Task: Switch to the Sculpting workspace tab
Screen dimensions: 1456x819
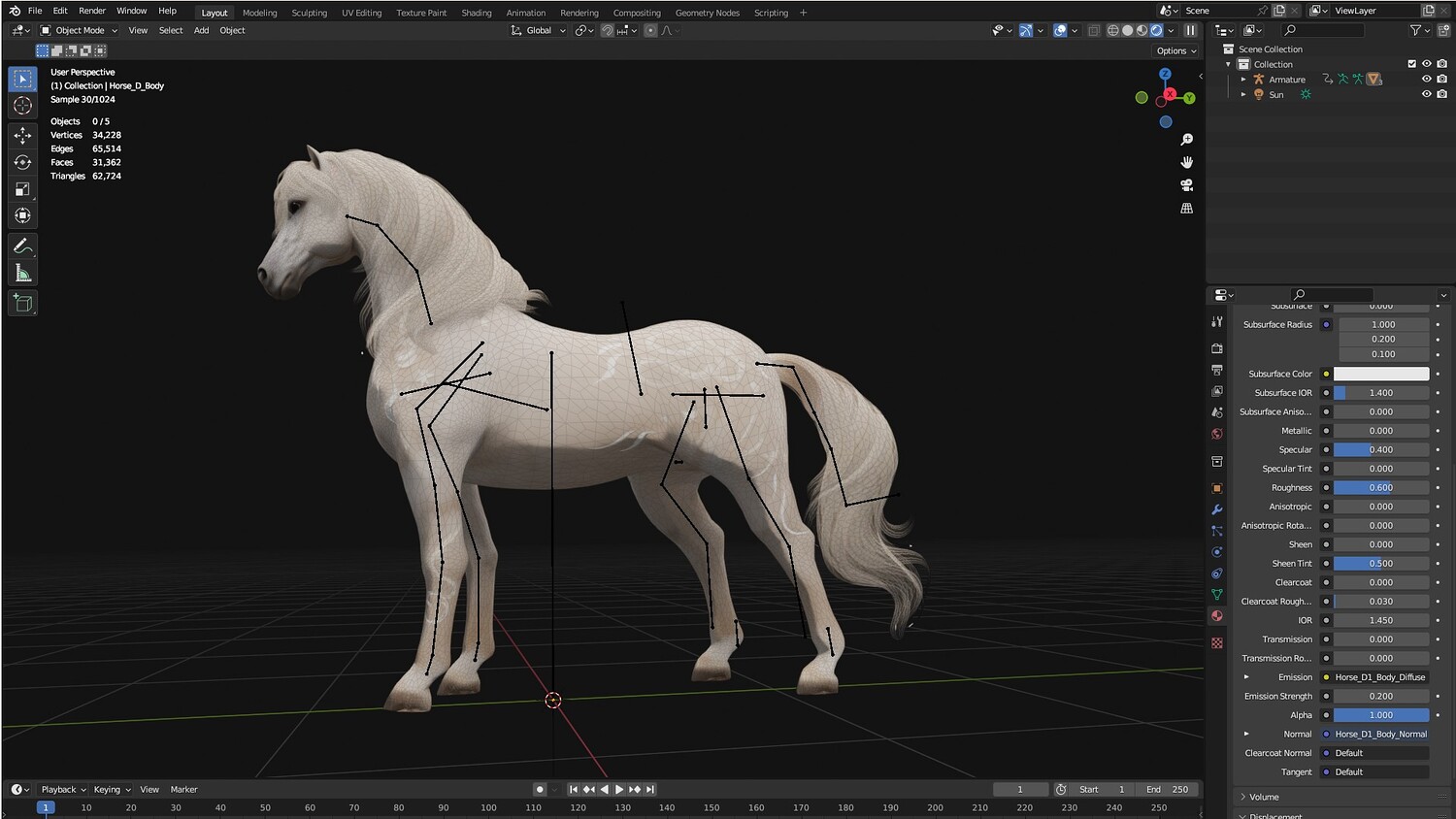Action: click(x=310, y=13)
